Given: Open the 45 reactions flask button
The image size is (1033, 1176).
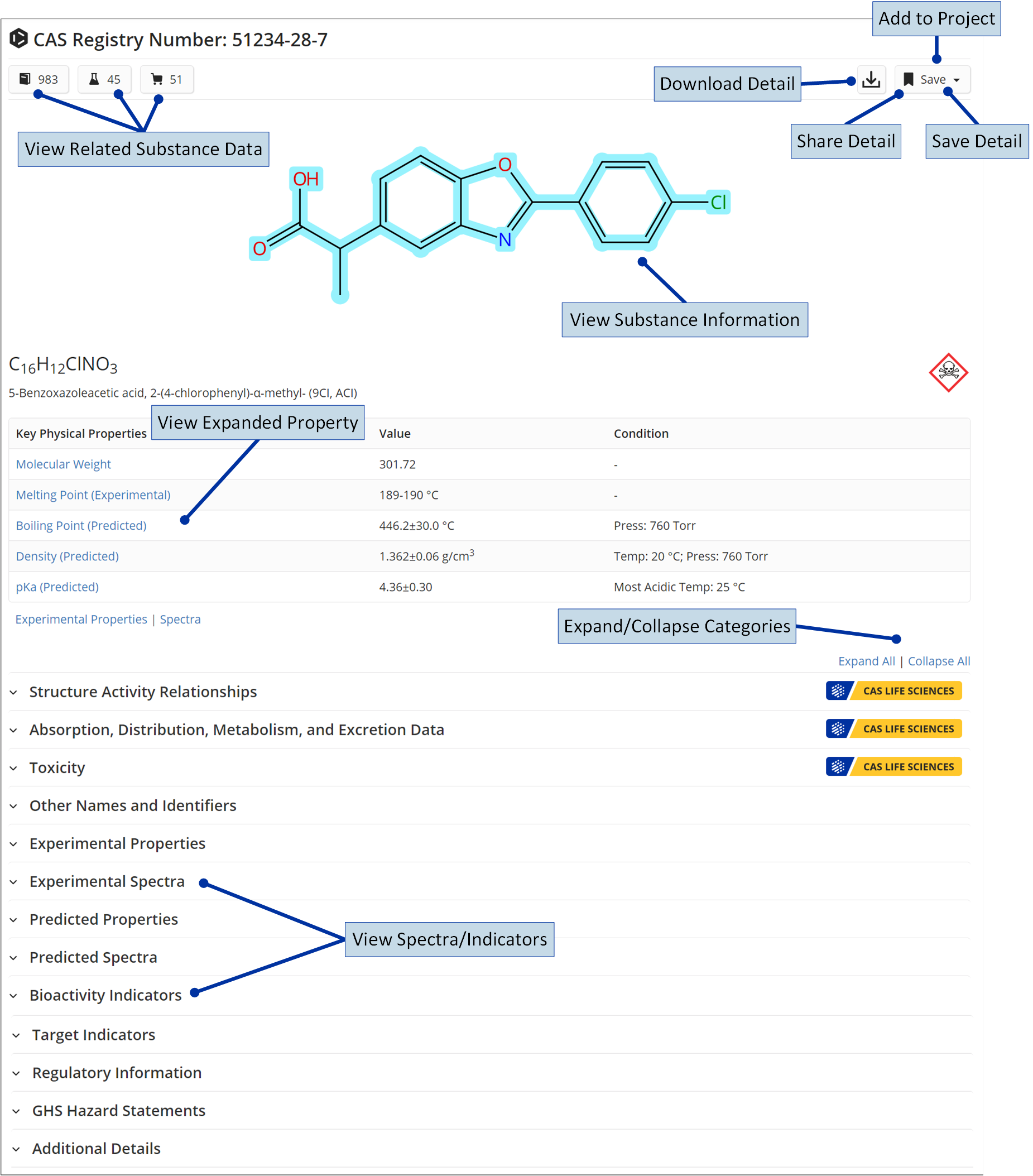Looking at the screenshot, I should tap(104, 79).
